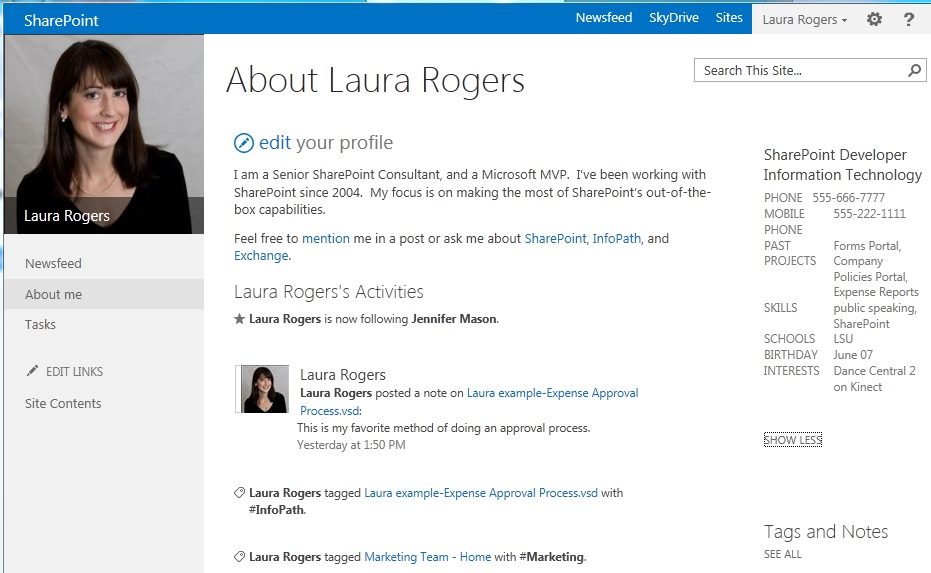Image resolution: width=931 pixels, height=573 pixels.
Task: Select Tasks in the left sidebar
Action: [41, 324]
